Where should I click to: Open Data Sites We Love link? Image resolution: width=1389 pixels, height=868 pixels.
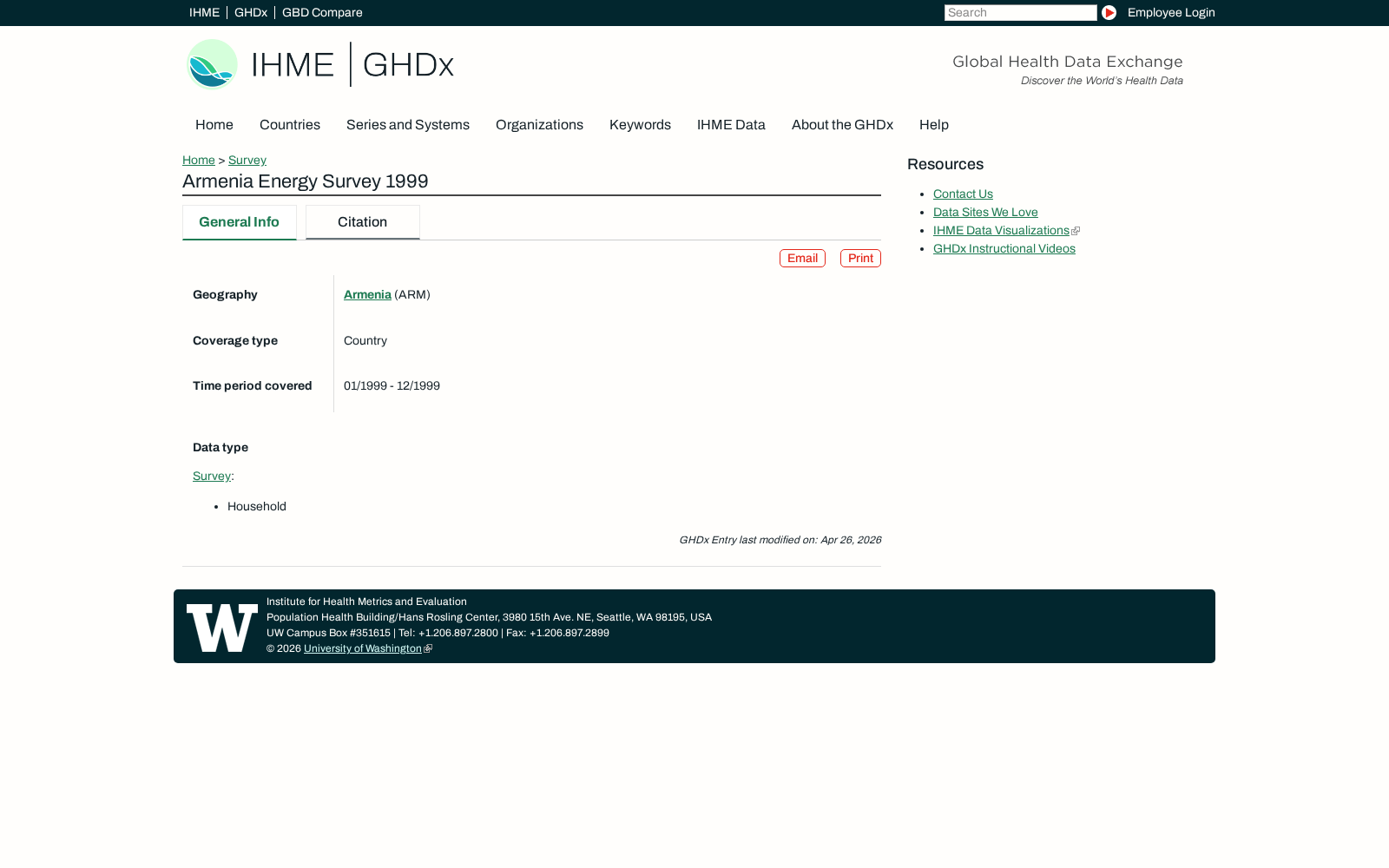[x=985, y=213]
